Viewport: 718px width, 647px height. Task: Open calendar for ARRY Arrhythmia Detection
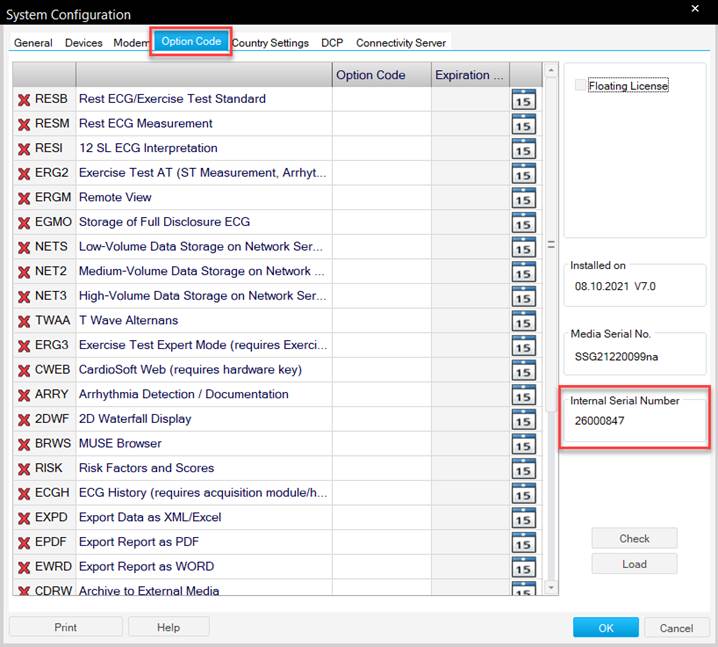click(523, 395)
